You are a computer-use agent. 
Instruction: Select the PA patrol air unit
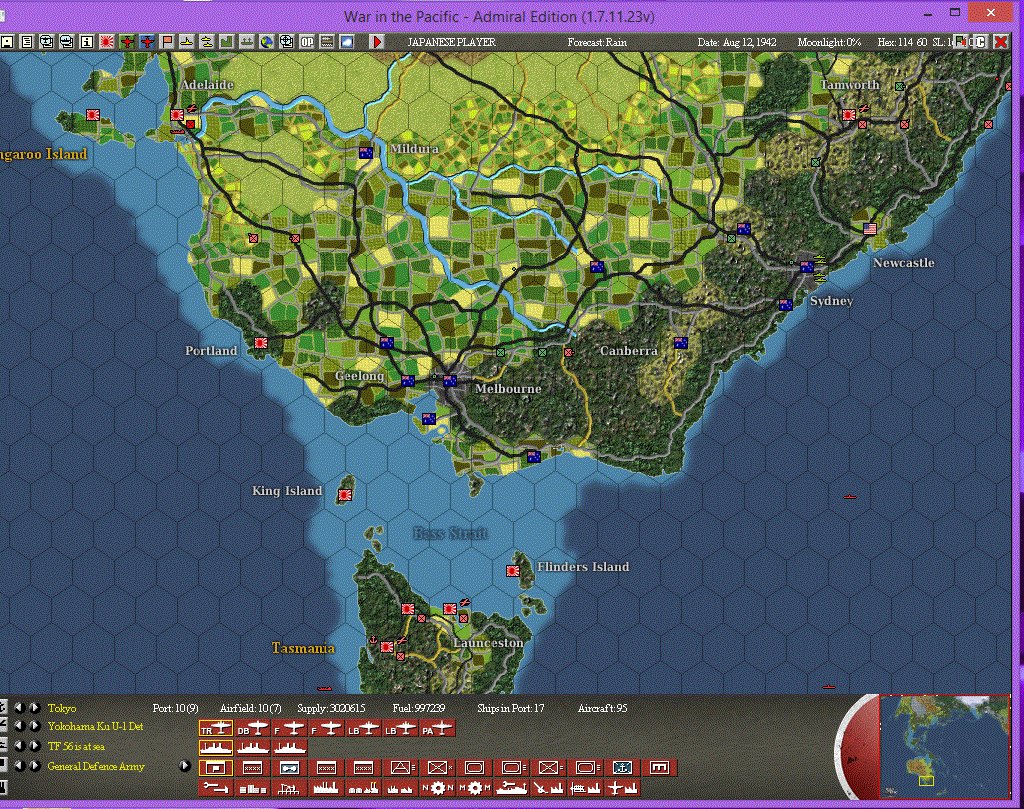[x=438, y=727]
